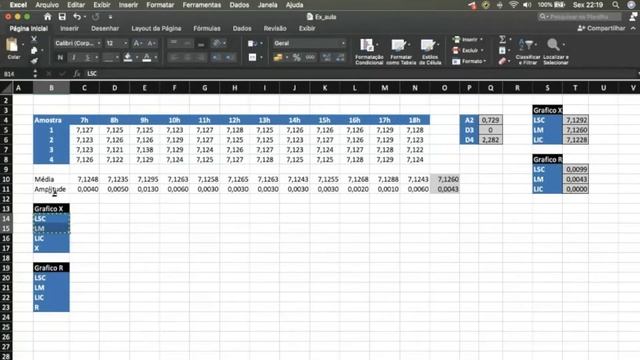Switch to the Revisão ribbon tab
This screenshot has height=360, width=640.
(x=275, y=29)
